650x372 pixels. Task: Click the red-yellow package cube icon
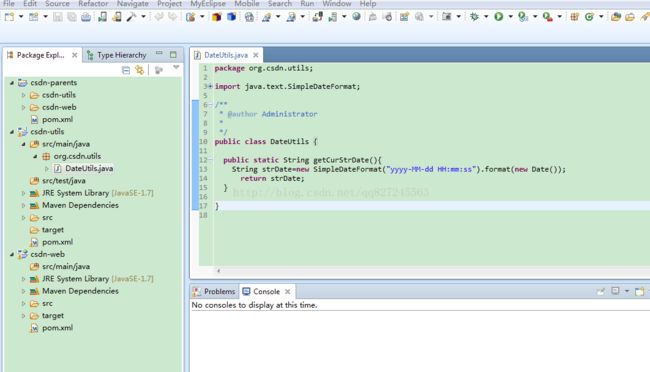(216, 17)
